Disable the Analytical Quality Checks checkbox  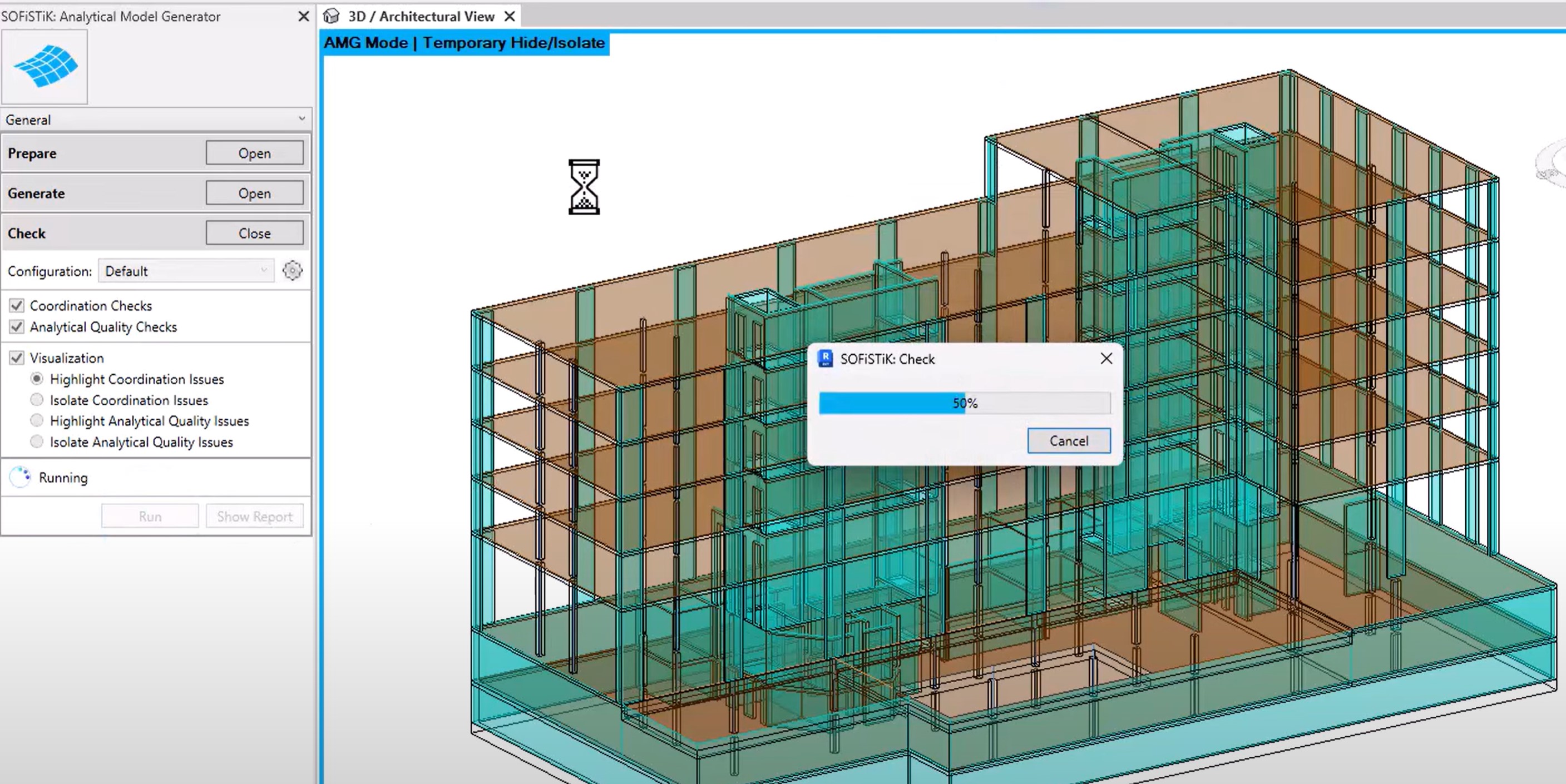17,326
